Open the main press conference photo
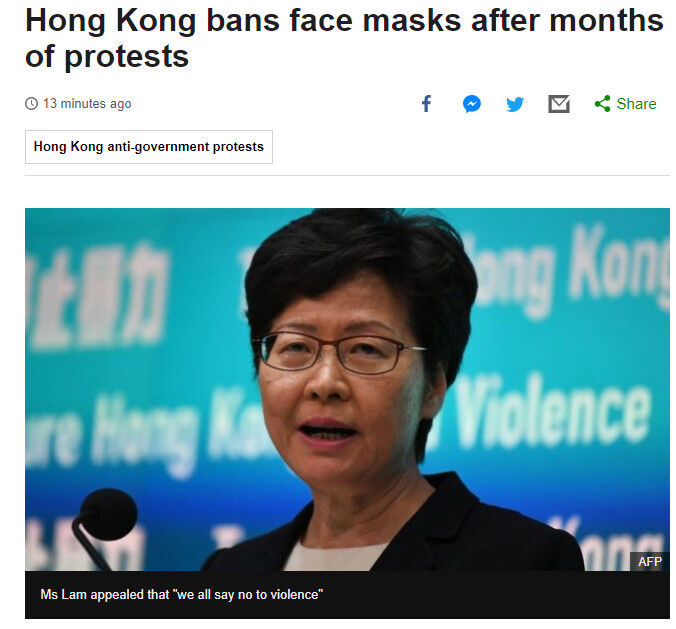Image resolution: width=676 pixels, height=629 pixels. click(347, 389)
